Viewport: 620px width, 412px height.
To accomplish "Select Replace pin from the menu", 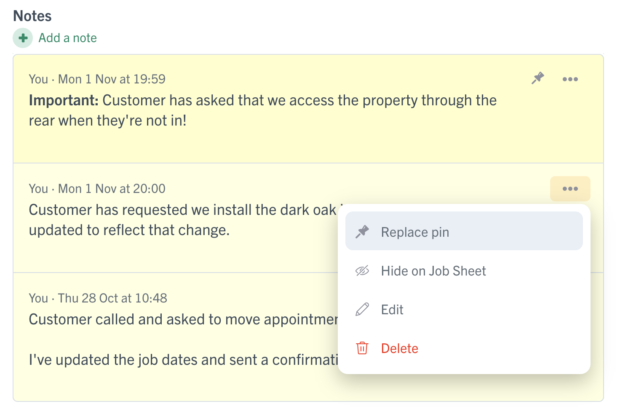I will point(464,231).
